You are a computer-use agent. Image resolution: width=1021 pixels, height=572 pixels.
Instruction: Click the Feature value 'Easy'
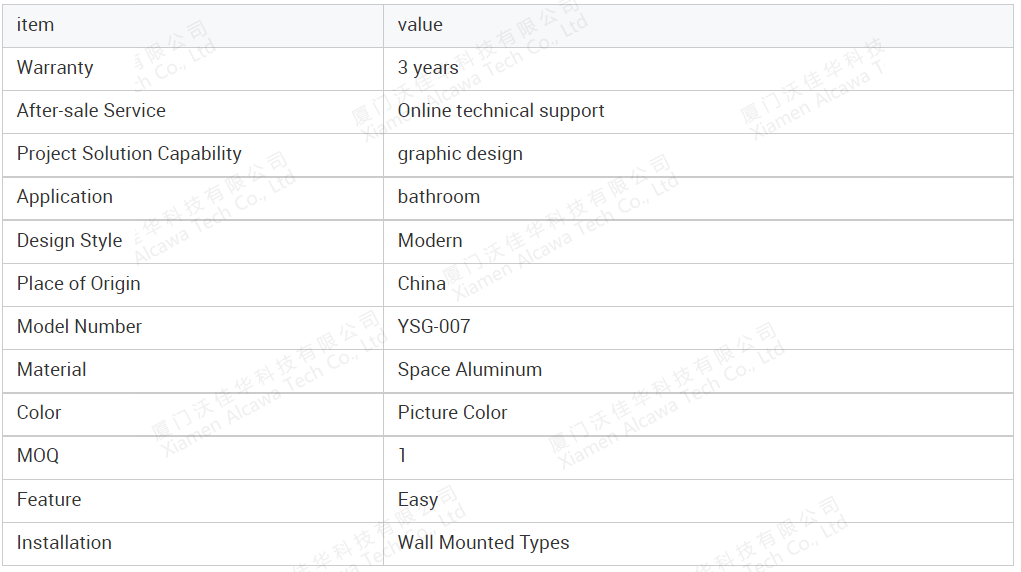pyautogui.click(x=417, y=500)
